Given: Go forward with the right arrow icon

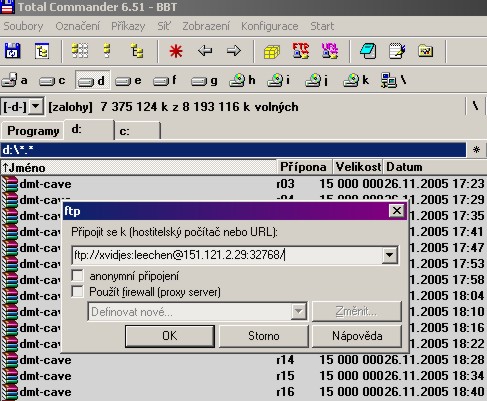Looking at the screenshot, I should click(233, 51).
